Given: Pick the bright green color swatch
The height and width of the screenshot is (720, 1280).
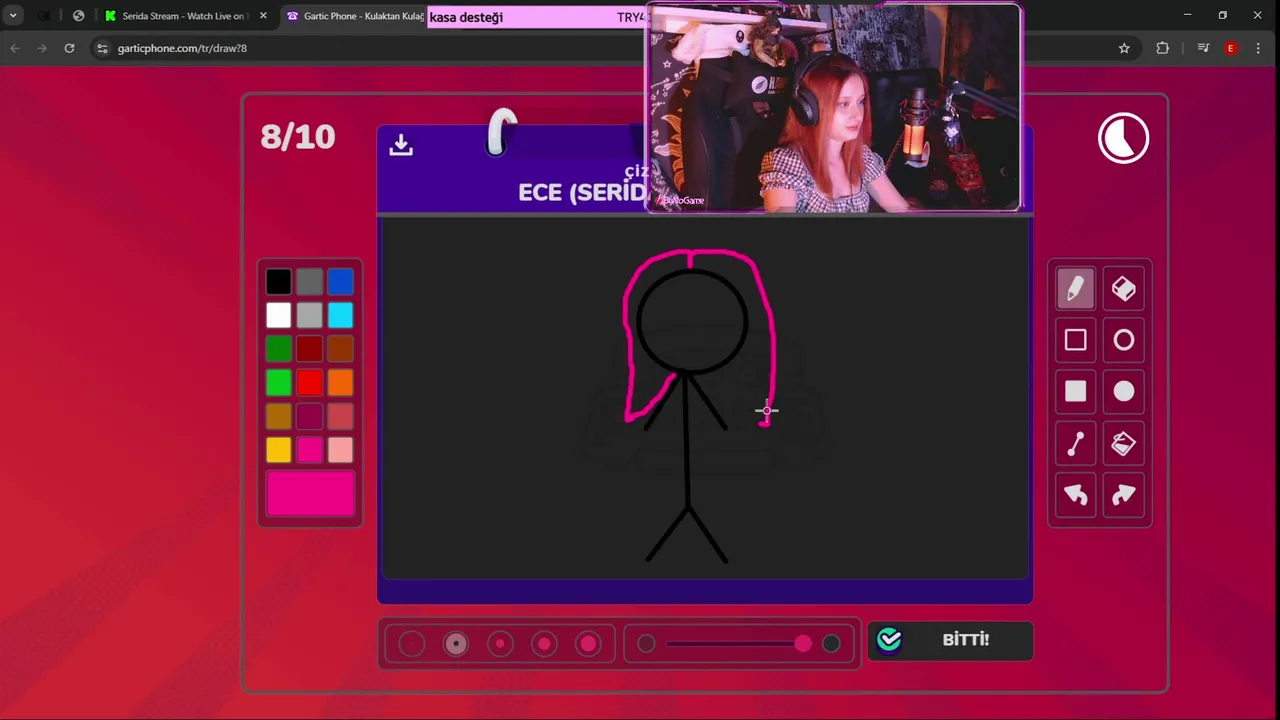Looking at the screenshot, I should [279, 383].
